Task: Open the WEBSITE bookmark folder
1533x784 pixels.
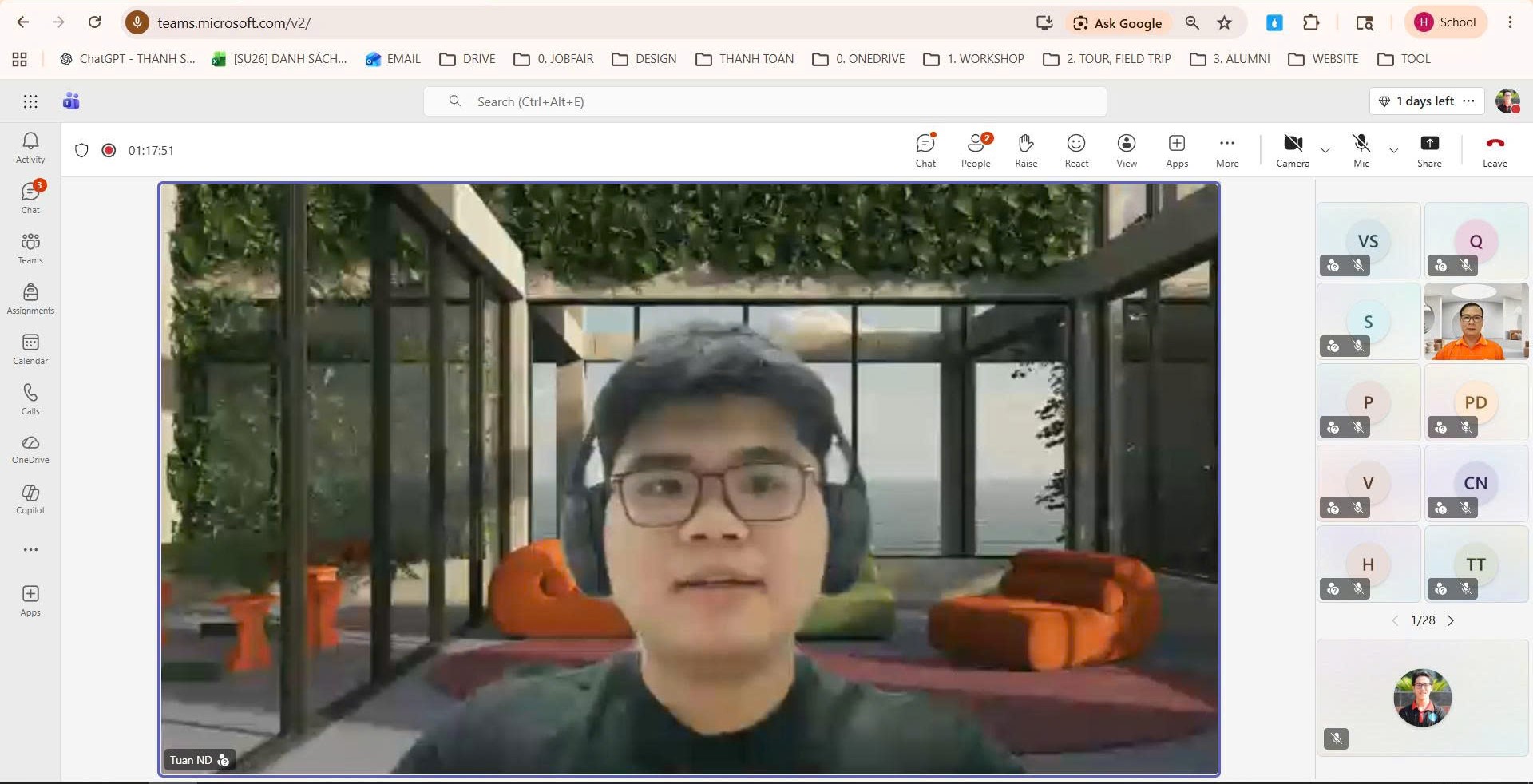Action: [x=1323, y=59]
